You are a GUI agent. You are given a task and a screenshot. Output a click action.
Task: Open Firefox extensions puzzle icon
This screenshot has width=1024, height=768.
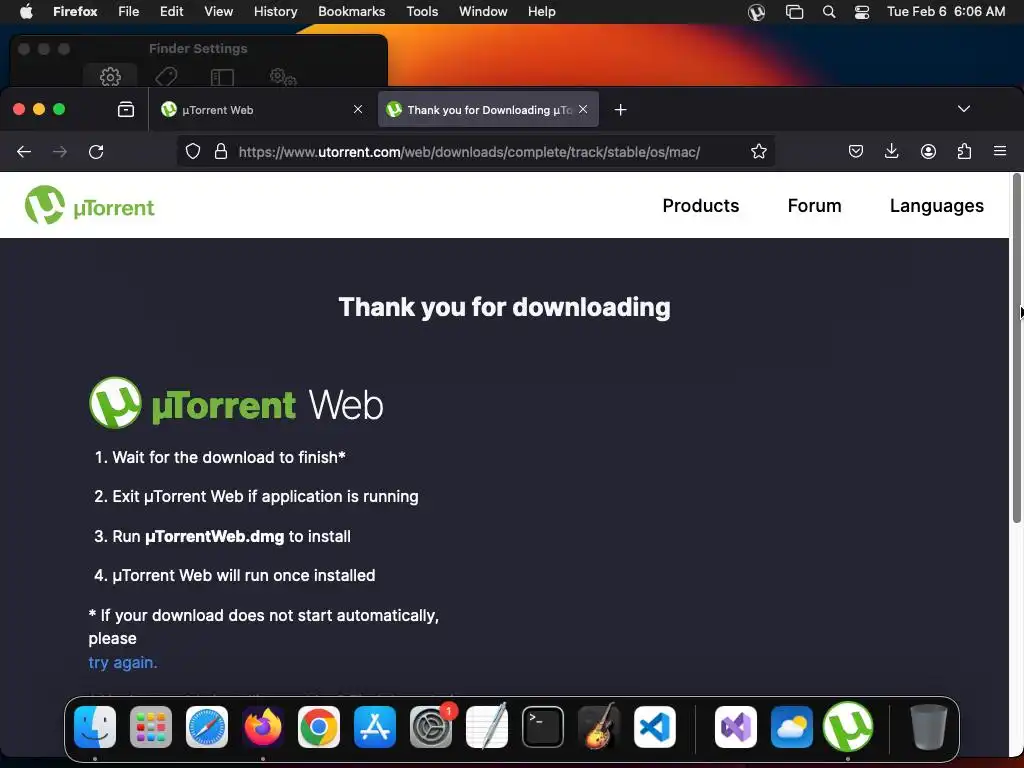964,152
